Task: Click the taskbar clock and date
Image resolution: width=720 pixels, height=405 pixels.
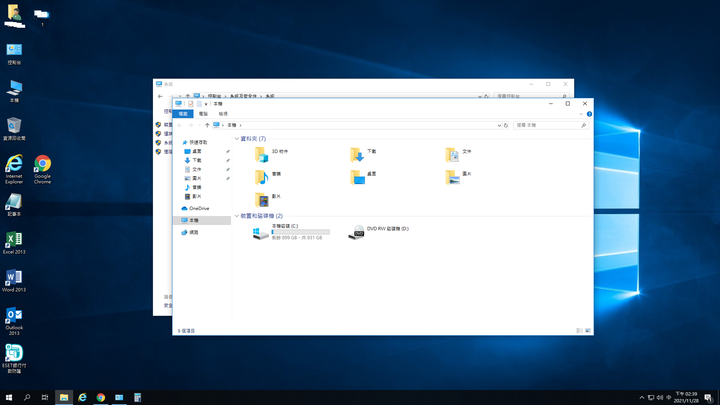Action: tap(686, 398)
